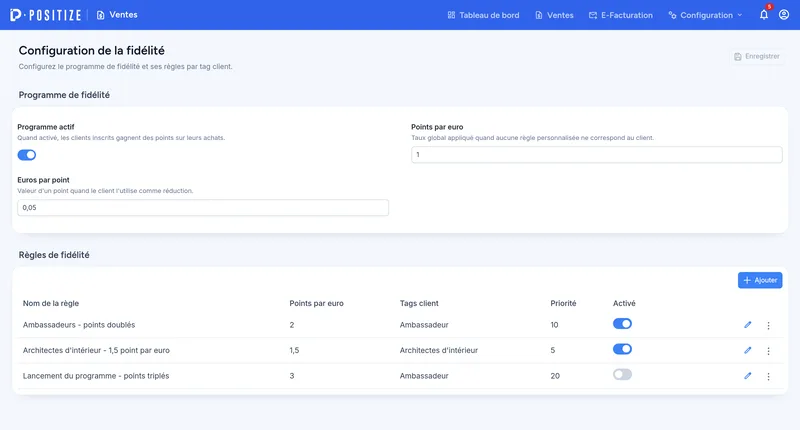Enable the Lancement du programme rule
The width and height of the screenshot is (800, 430).
pos(622,375)
